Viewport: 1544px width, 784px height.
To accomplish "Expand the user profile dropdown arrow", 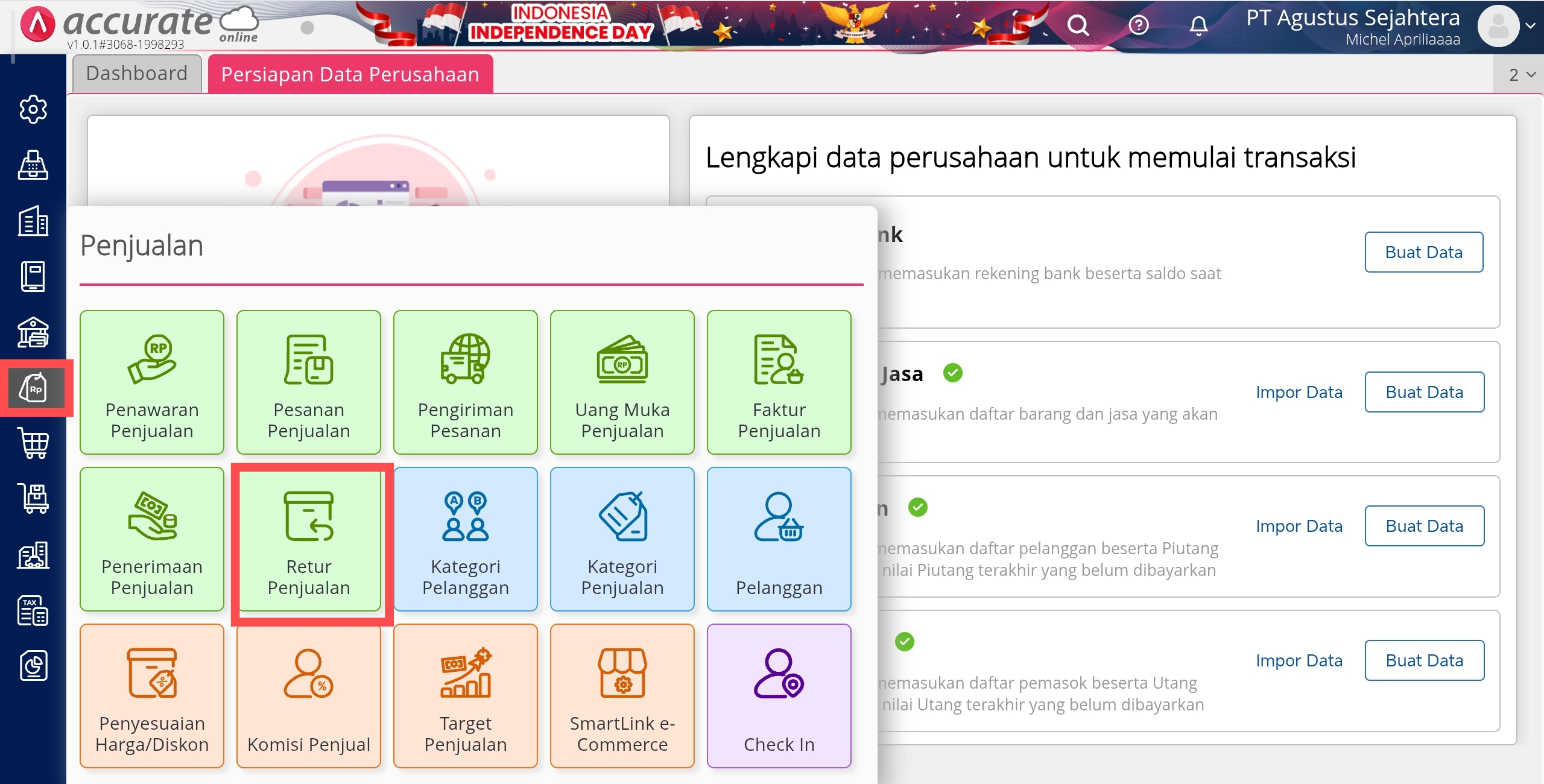I will [1530, 26].
